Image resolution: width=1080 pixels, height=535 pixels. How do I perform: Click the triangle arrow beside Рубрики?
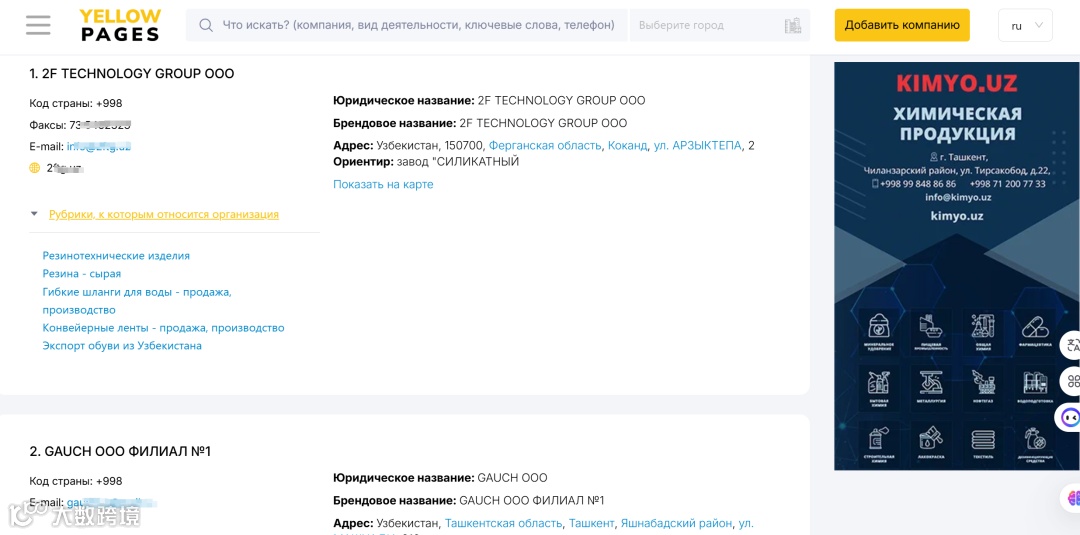click(34, 214)
